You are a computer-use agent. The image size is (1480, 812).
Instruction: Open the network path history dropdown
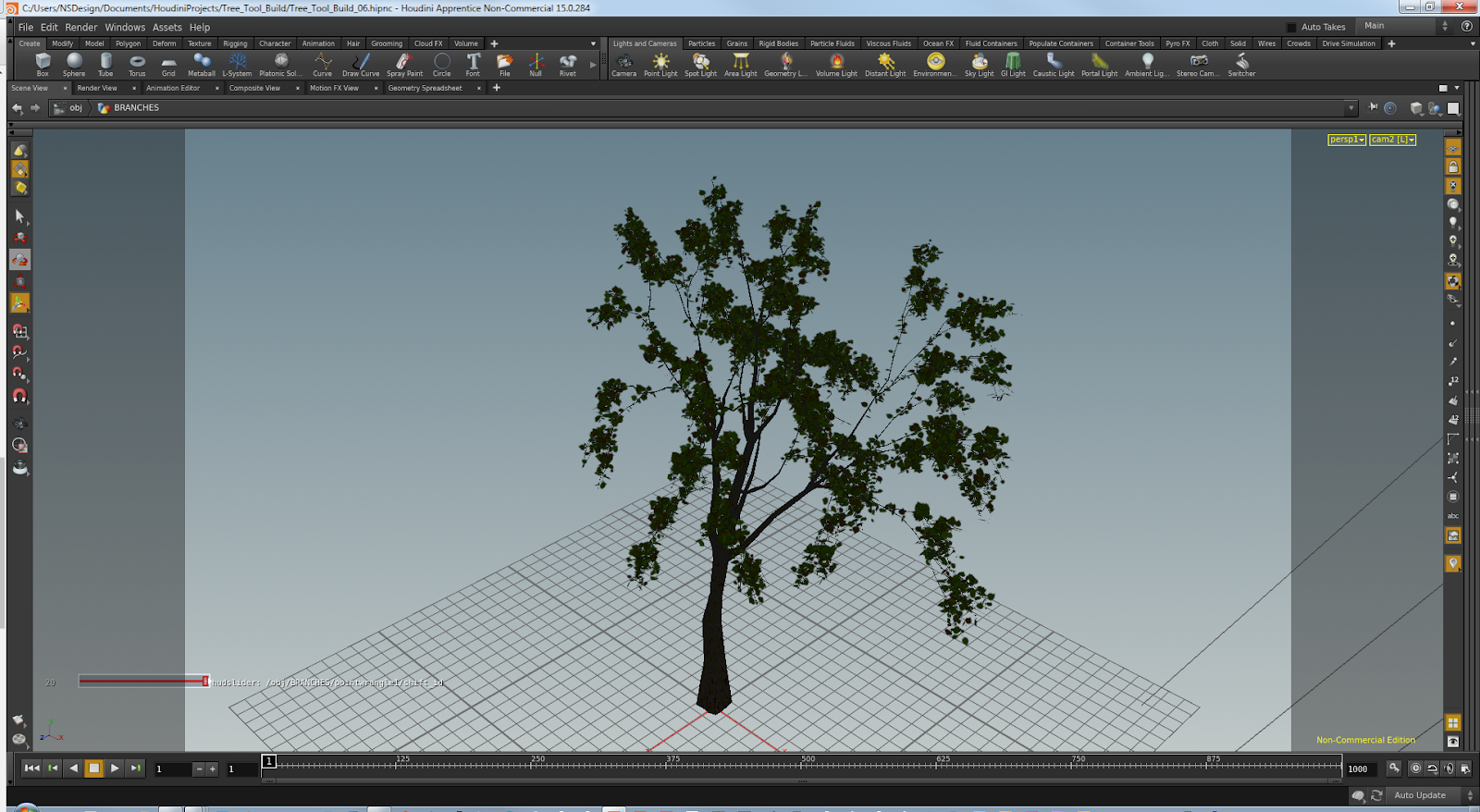coord(1350,108)
